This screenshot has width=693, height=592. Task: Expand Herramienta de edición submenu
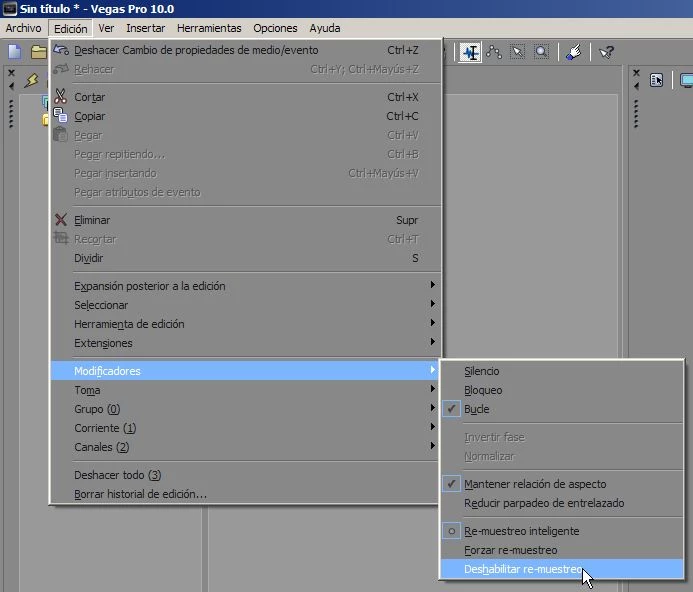click(246, 324)
